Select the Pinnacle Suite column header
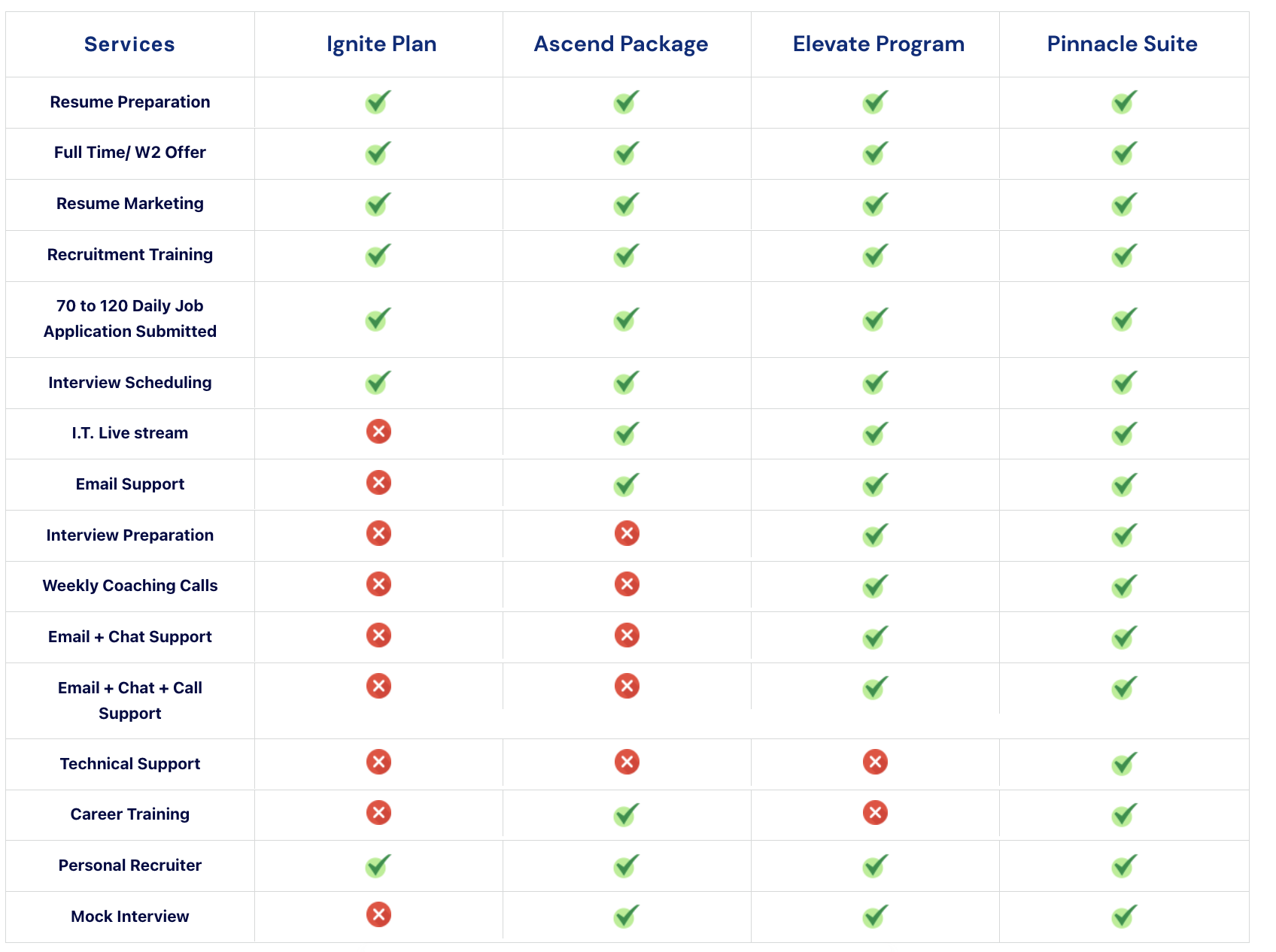Screen dimensions: 1276x952 [x=1123, y=44]
